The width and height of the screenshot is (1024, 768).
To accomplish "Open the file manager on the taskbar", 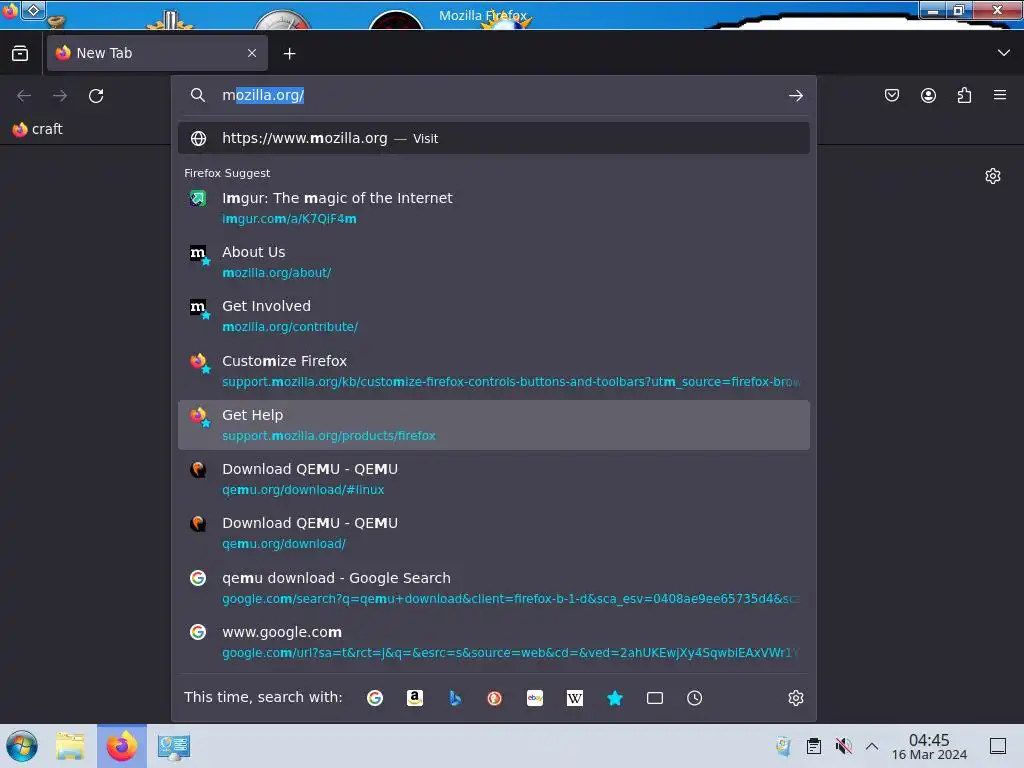I will [70, 746].
